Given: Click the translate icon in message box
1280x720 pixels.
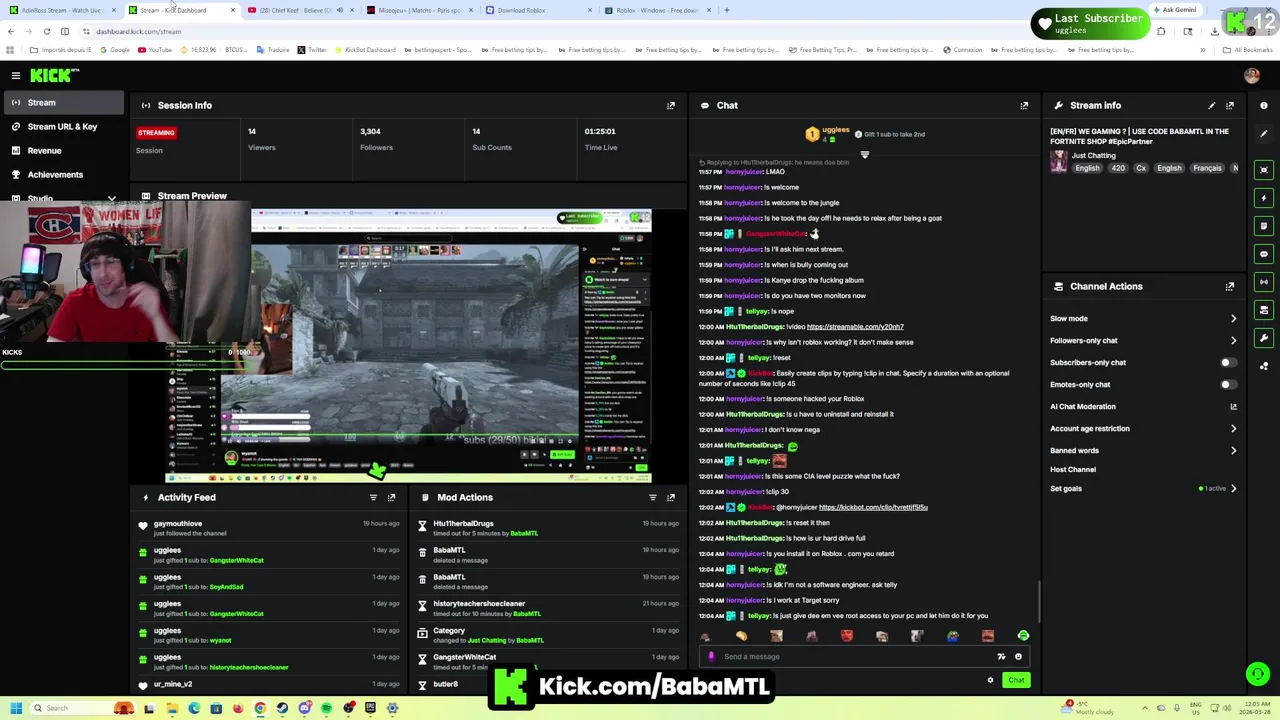Looking at the screenshot, I should pos(1001,657).
